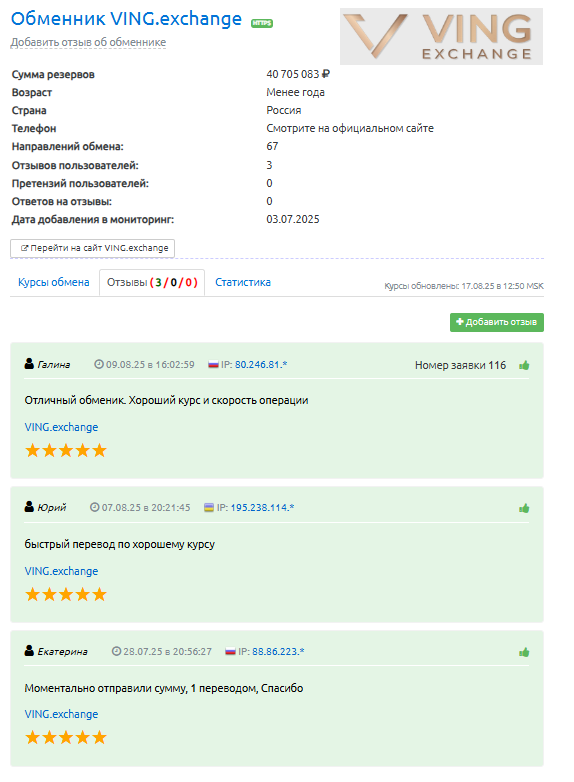Switch to the Статистика tab
574x782 pixels.
click(243, 282)
